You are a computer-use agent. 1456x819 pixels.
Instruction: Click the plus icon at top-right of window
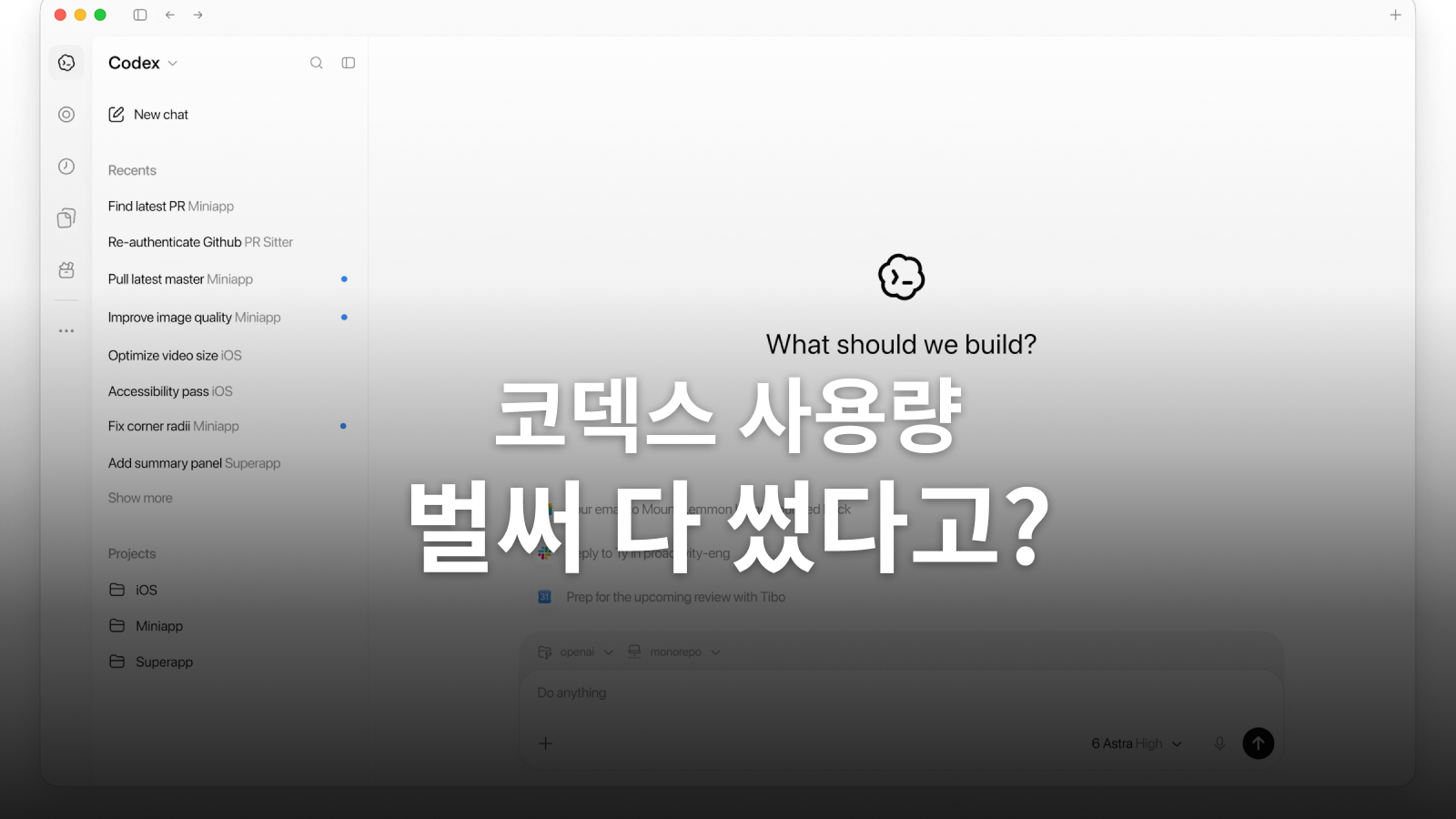(1395, 15)
